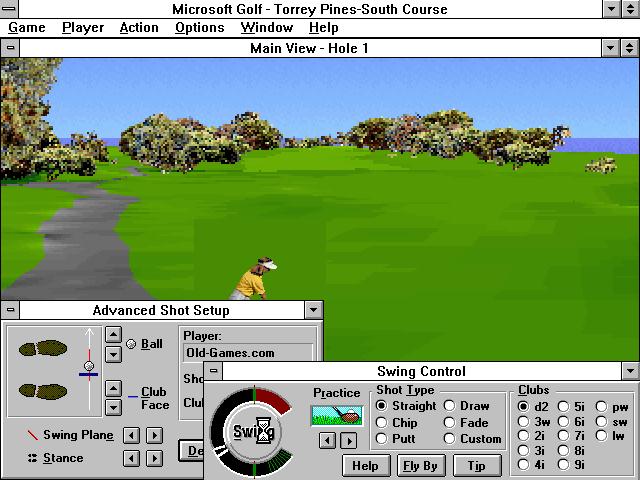The width and height of the screenshot is (640, 480).
Task: Choose the pw pitching wedge
Action: pos(612,407)
